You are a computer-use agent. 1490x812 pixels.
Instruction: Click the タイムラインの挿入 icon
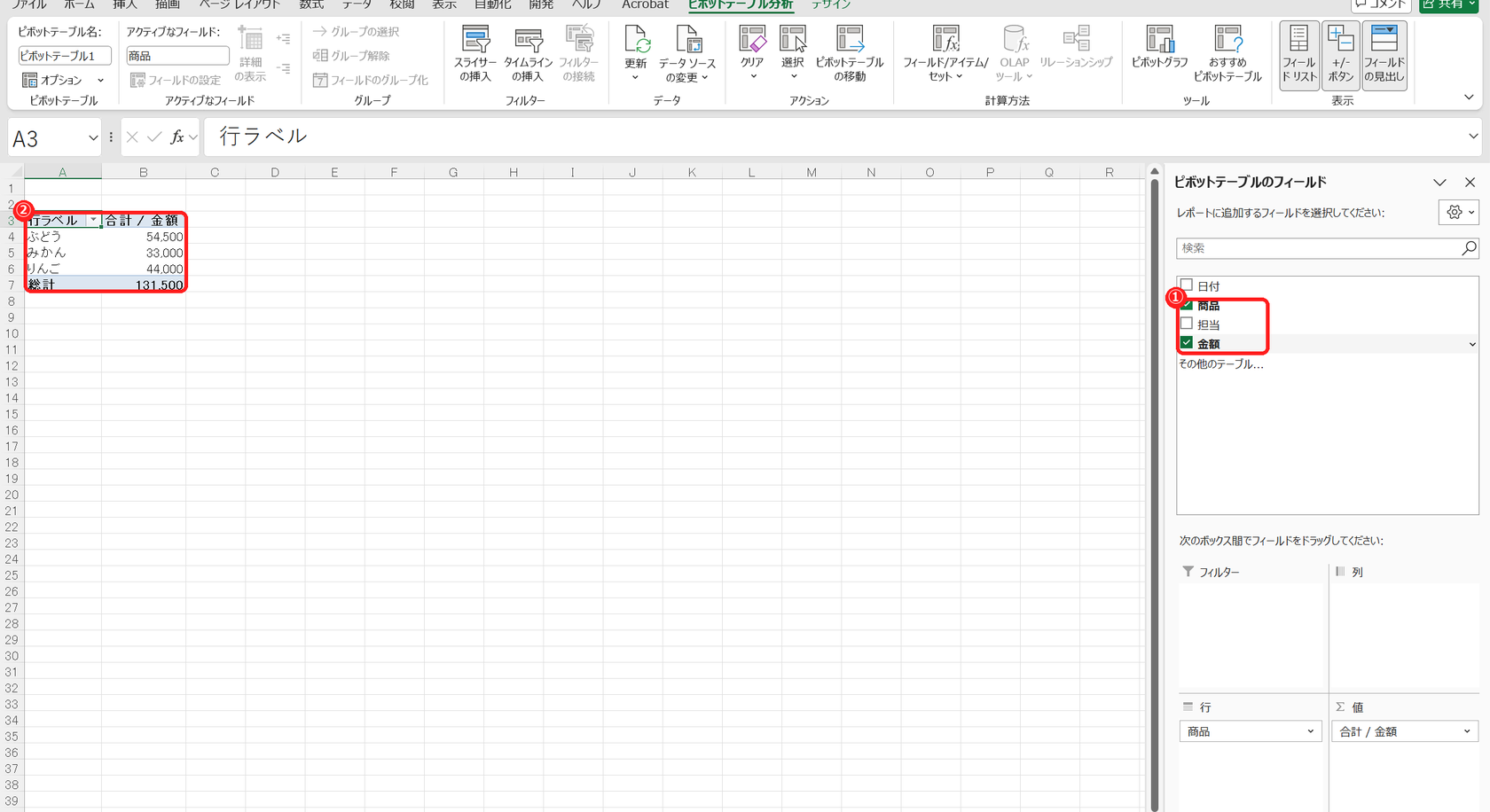click(528, 54)
